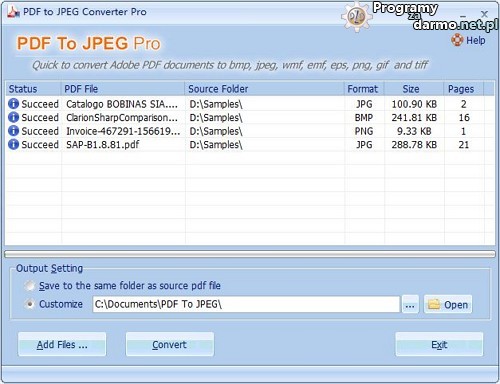Click the Exit button
Image resolution: width=500 pixels, height=384 pixels.
pyautogui.click(x=439, y=344)
